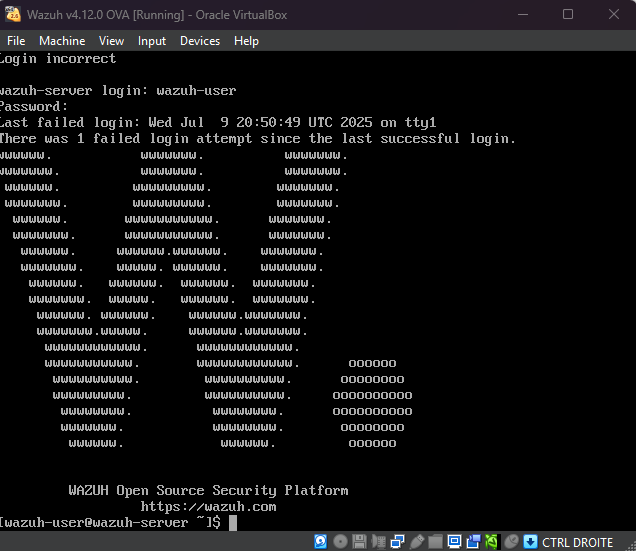Click the recording status icon
Viewport: 636px width, 551px height.
point(473,541)
